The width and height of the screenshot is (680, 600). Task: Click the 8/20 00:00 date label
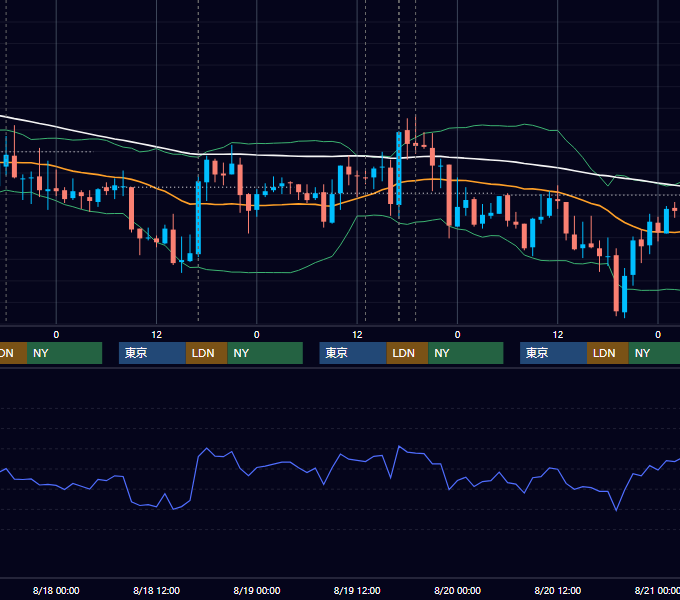458,590
